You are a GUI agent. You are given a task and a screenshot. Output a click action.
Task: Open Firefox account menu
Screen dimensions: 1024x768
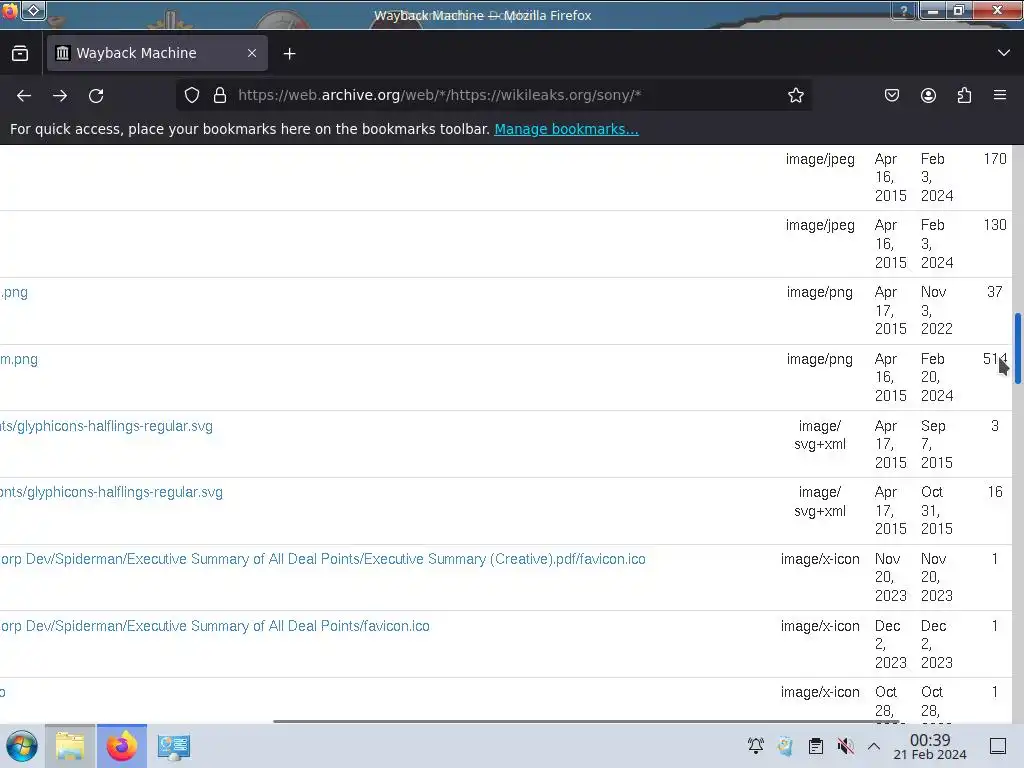point(928,95)
